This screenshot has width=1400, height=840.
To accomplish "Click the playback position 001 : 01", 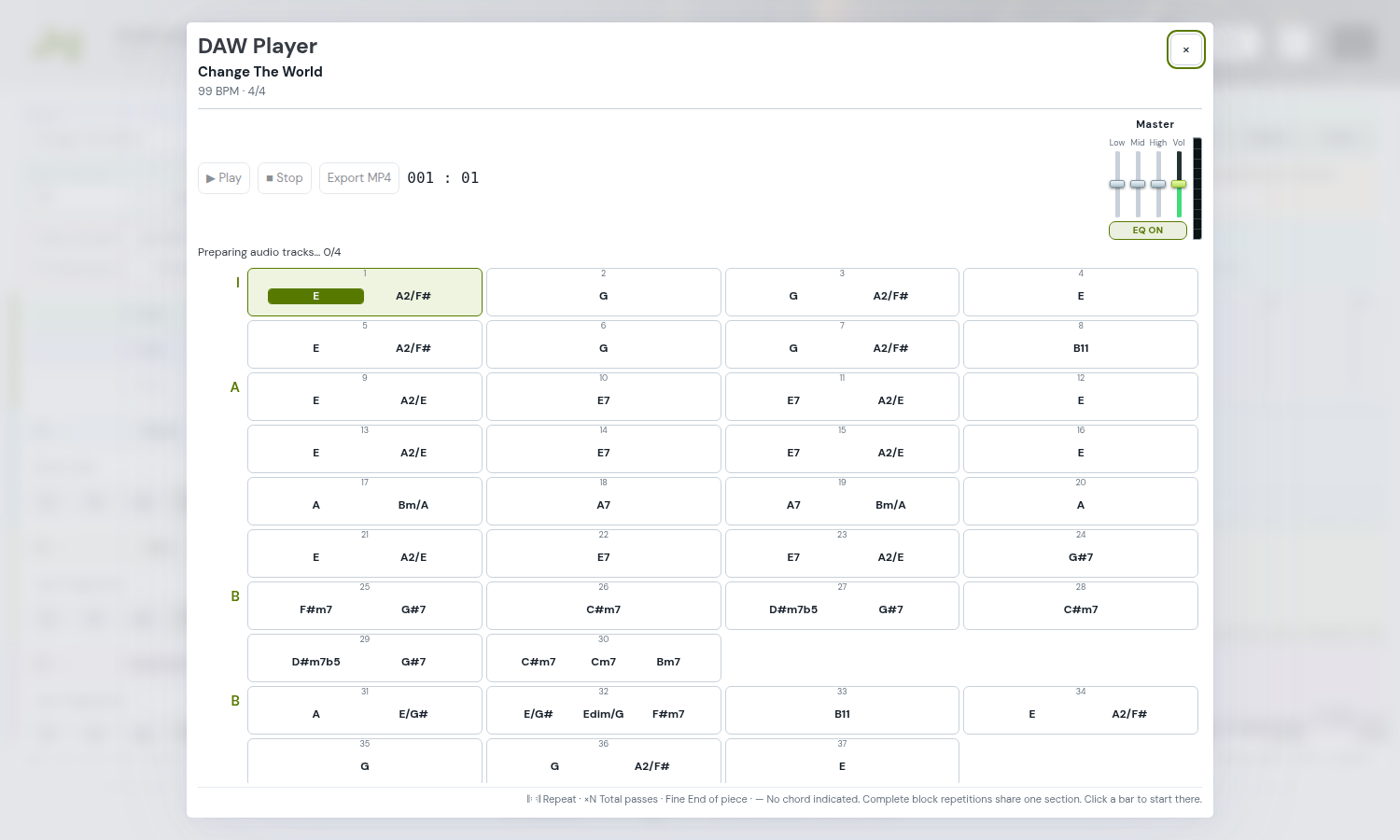I will click(443, 178).
